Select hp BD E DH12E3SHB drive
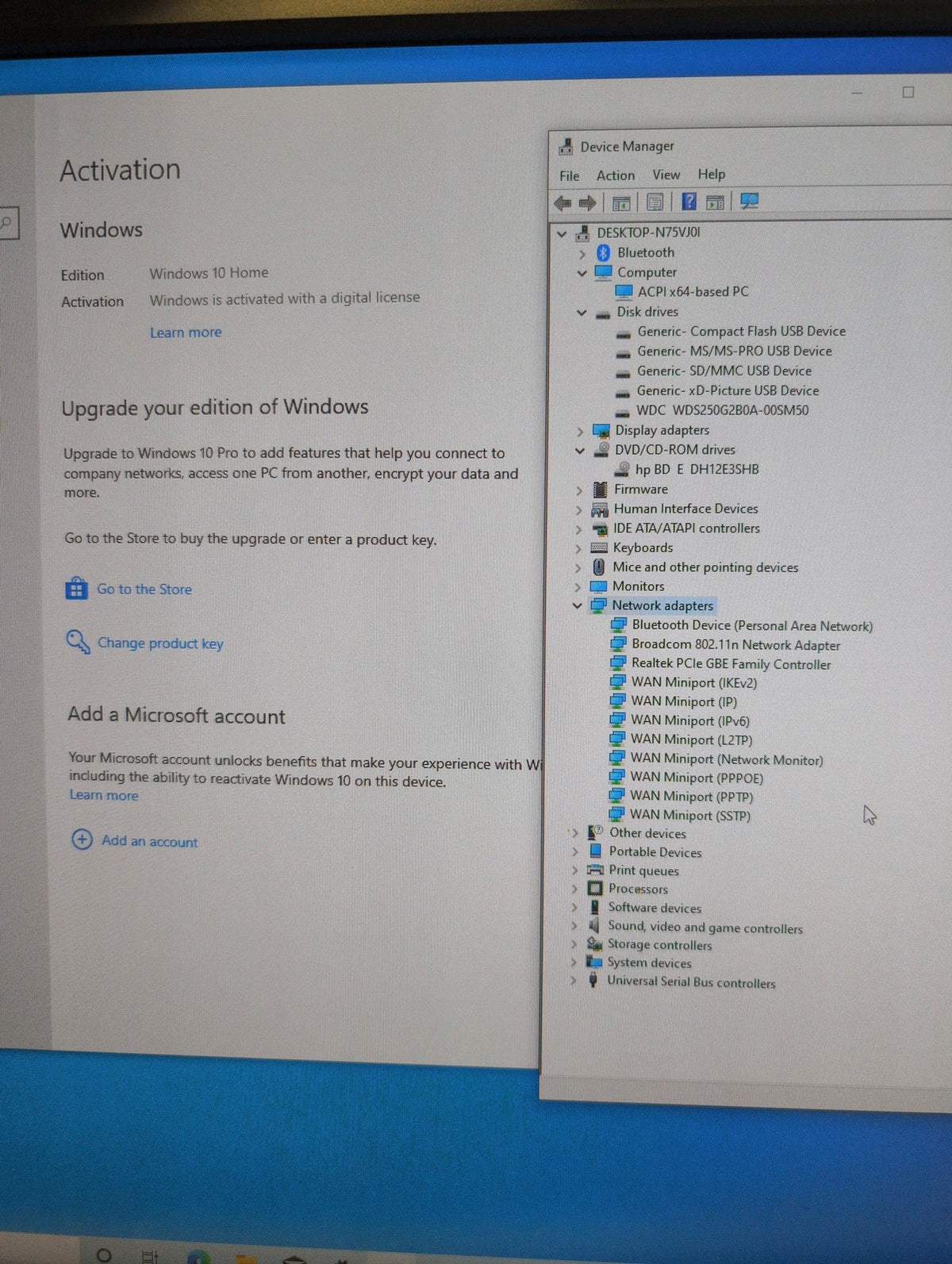 click(697, 470)
